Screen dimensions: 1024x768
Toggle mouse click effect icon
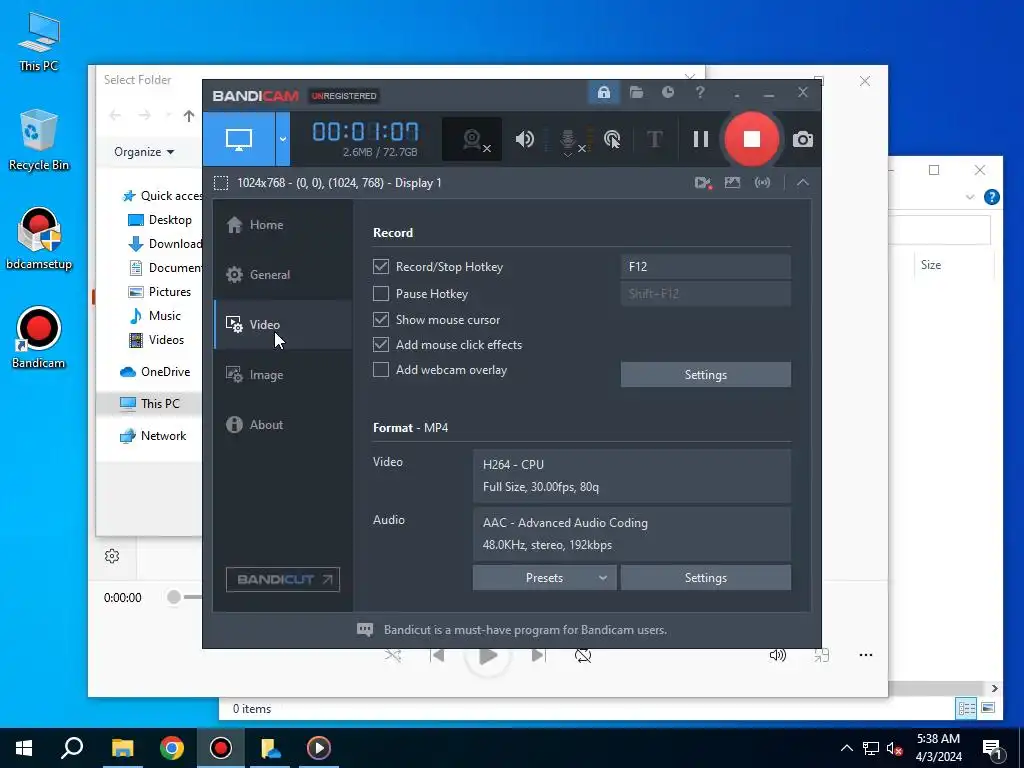coord(613,139)
